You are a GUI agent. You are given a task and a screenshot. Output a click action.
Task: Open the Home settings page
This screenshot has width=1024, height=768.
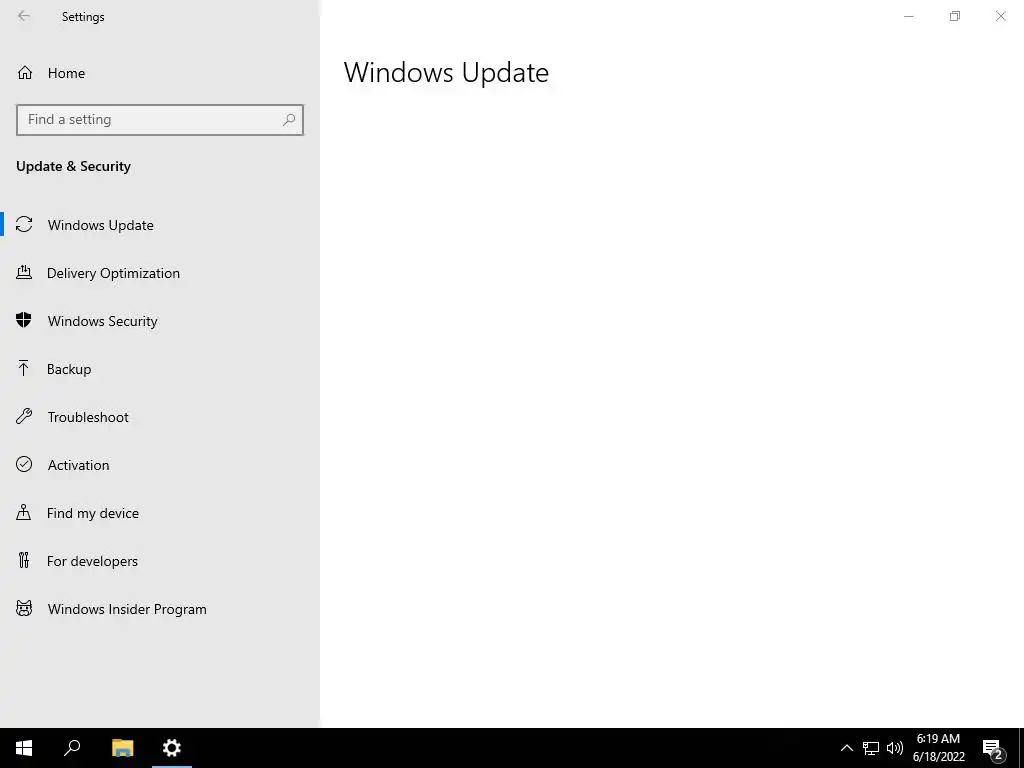coord(160,73)
